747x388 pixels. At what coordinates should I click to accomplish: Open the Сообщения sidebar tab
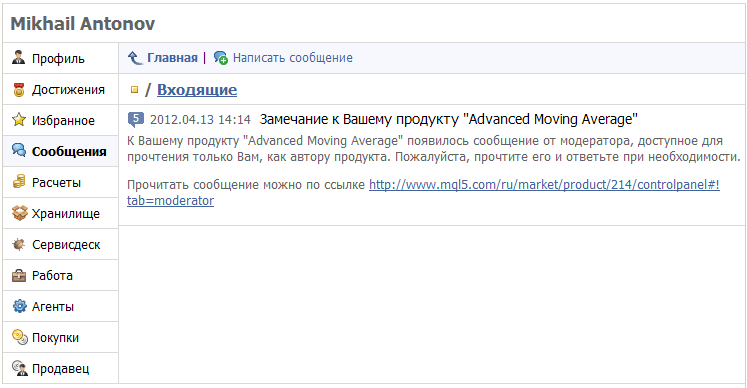[x=61, y=151]
